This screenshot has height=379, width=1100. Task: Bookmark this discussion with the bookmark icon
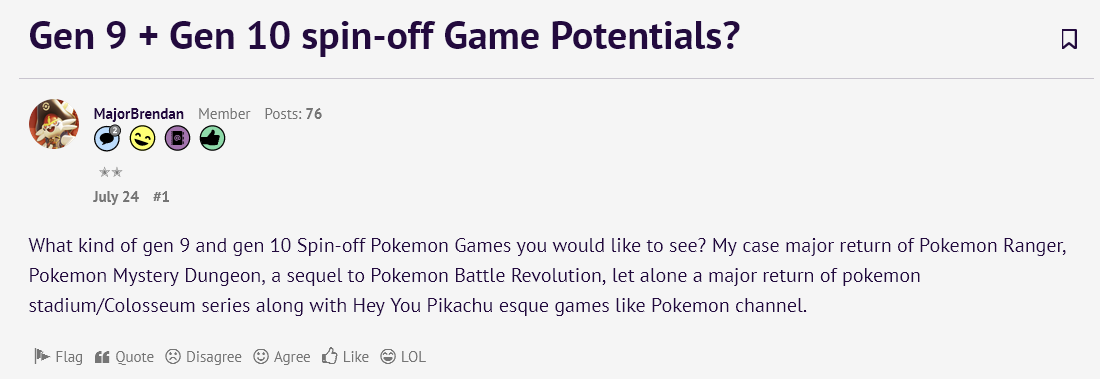click(x=1069, y=39)
